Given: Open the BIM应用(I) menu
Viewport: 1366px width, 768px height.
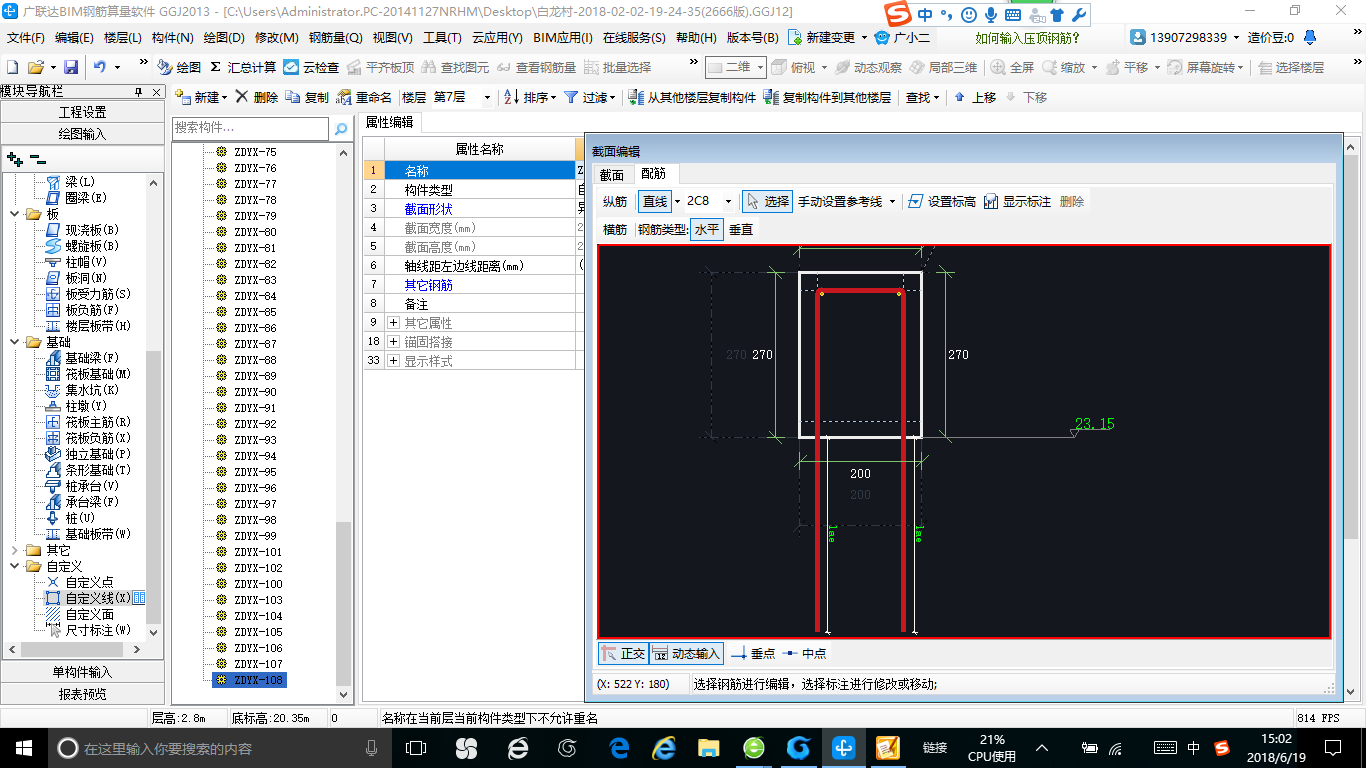Looking at the screenshot, I should point(563,37).
